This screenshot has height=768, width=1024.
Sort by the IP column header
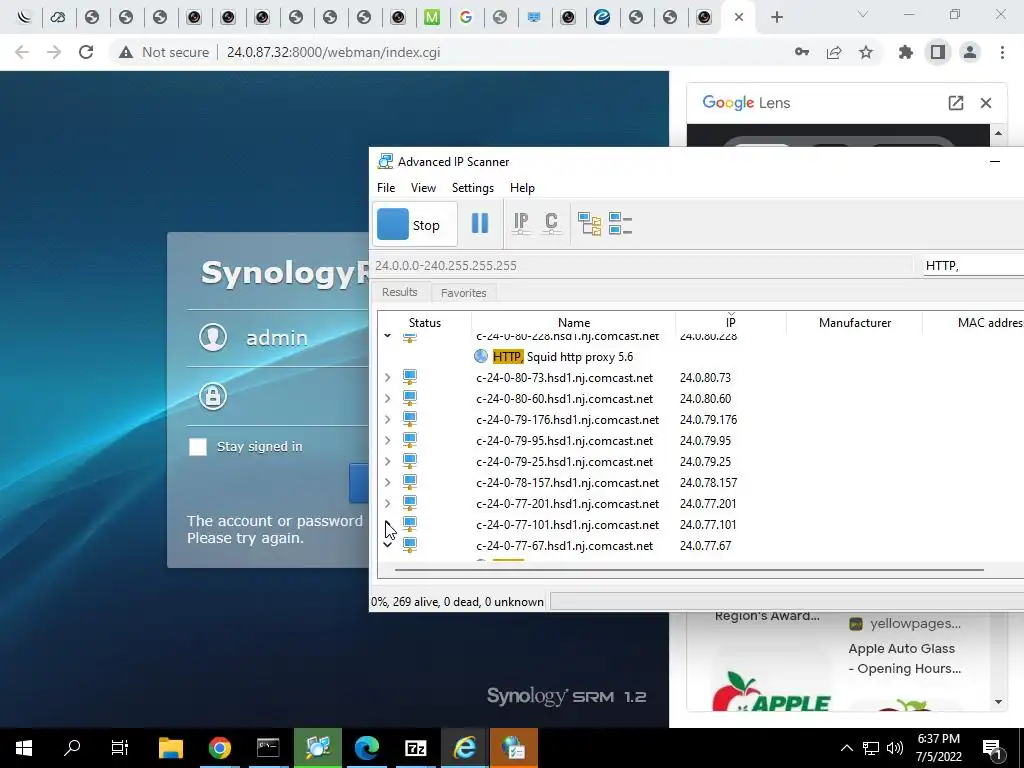coord(731,323)
